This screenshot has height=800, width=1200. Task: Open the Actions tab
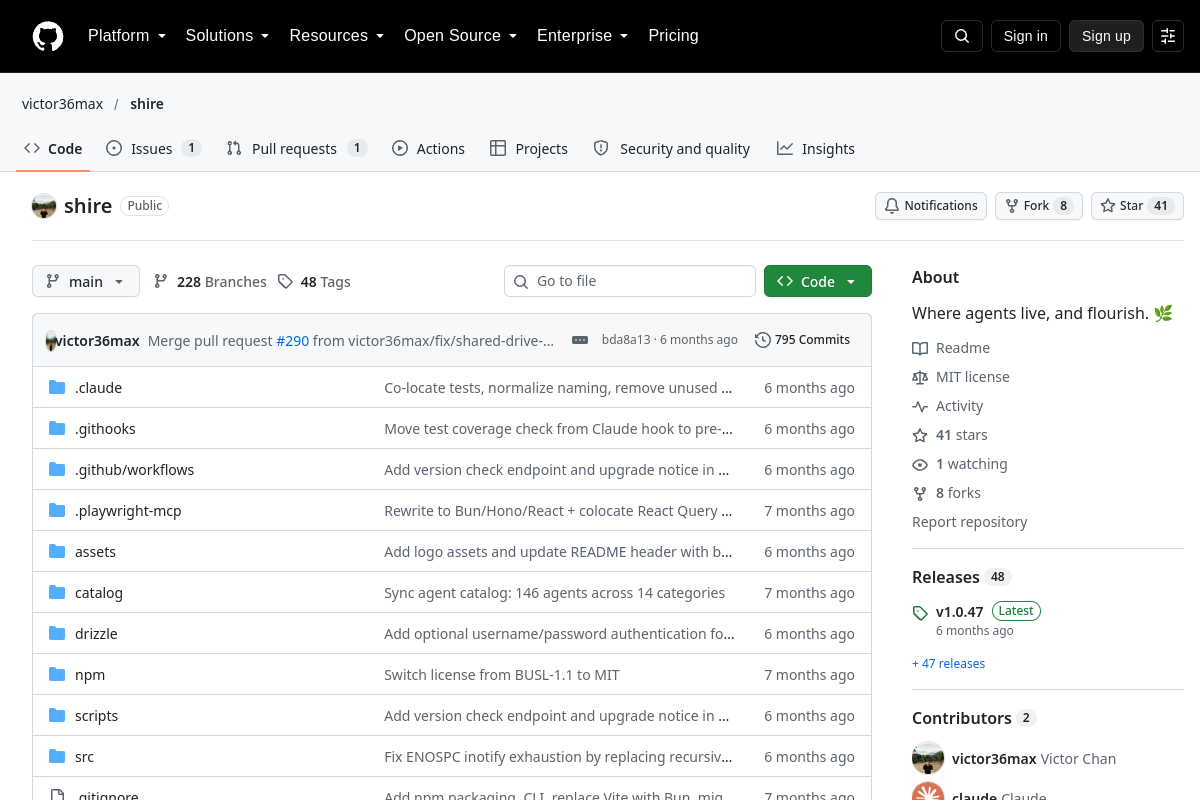pyautogui.click(x=428, y=148)
